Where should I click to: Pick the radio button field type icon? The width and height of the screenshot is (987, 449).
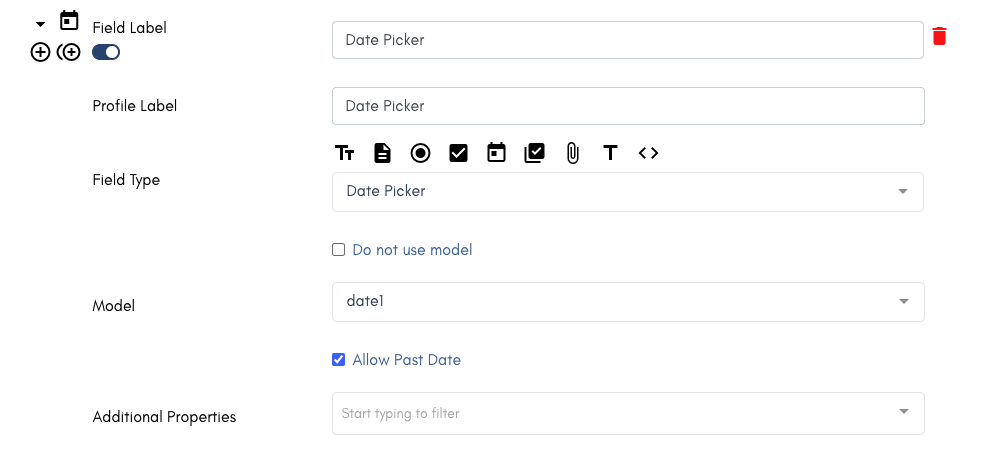(x=420, y=153)
